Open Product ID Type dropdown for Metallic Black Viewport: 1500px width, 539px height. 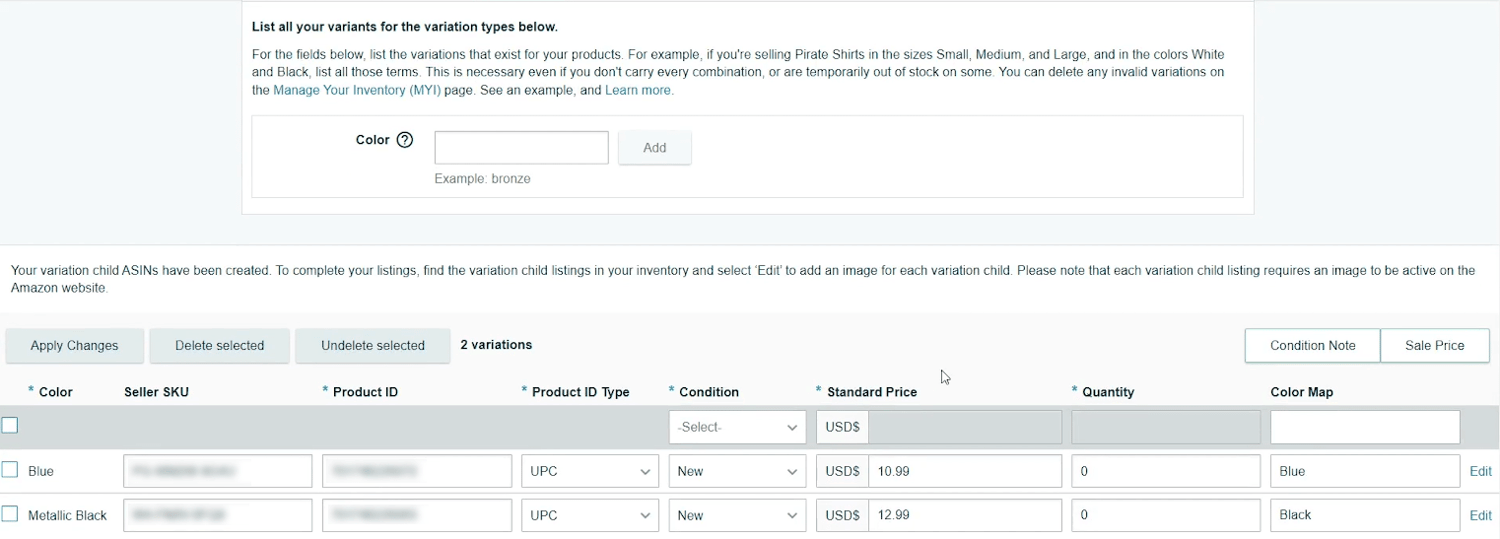tap(590, 515)
